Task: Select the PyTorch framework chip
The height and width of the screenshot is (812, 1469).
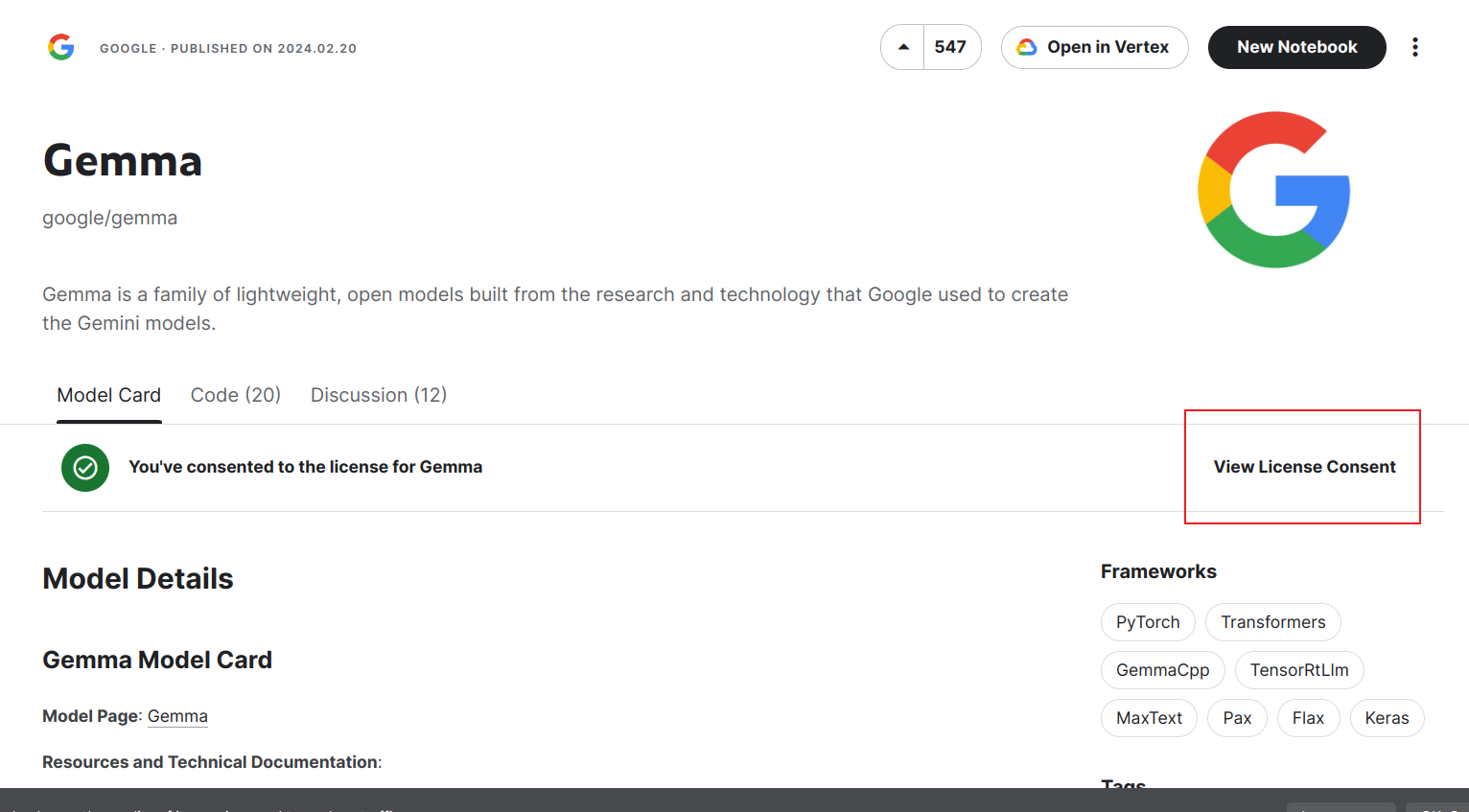Action: 1148,622
